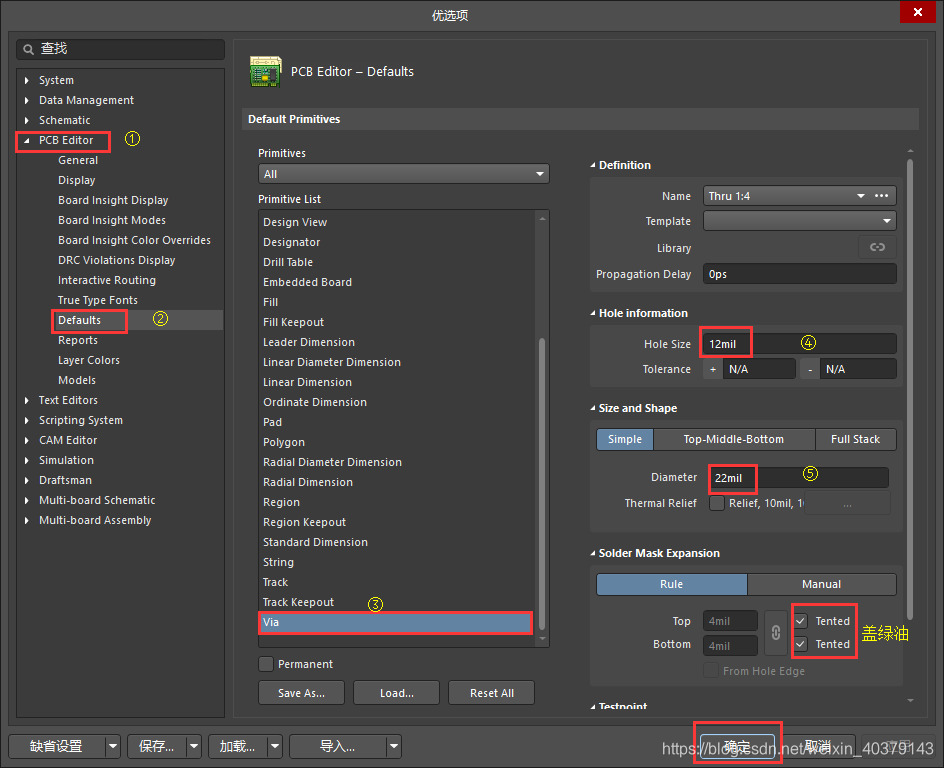Expand the CAM Editor node
Screen dimensions: 944x768
[26, 440]
